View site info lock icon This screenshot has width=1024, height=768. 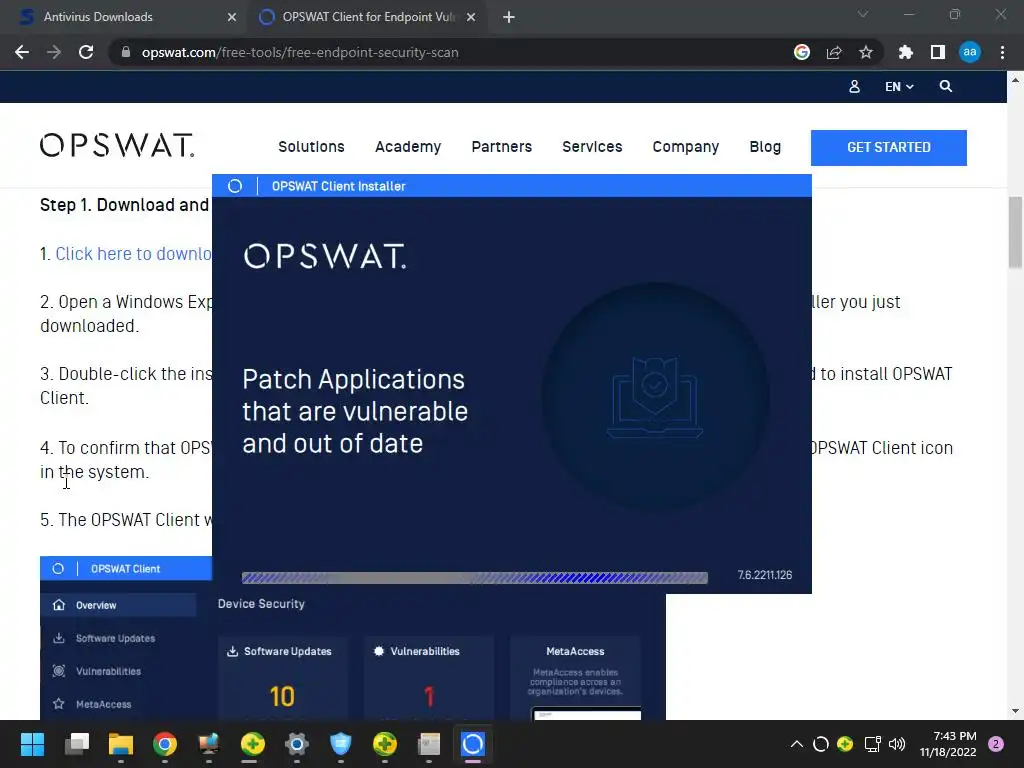click(126, 52)
